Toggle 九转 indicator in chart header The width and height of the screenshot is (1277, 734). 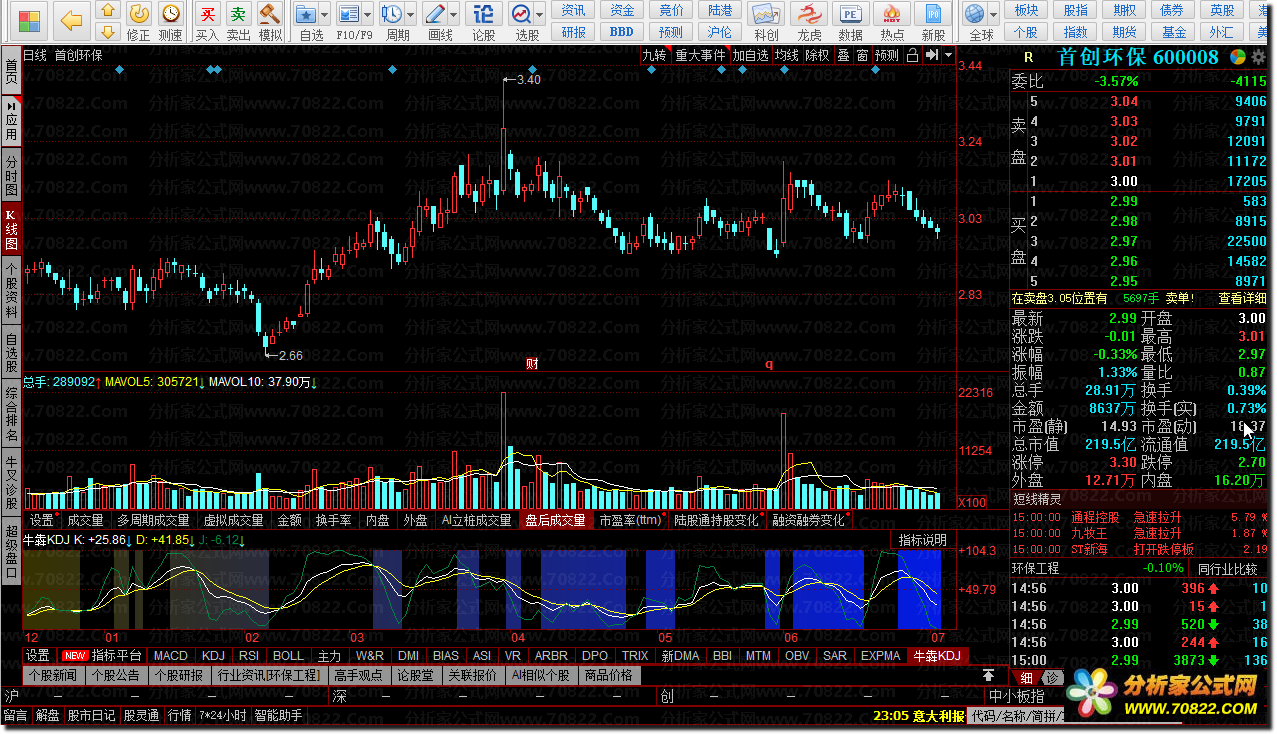coord(654,56)
